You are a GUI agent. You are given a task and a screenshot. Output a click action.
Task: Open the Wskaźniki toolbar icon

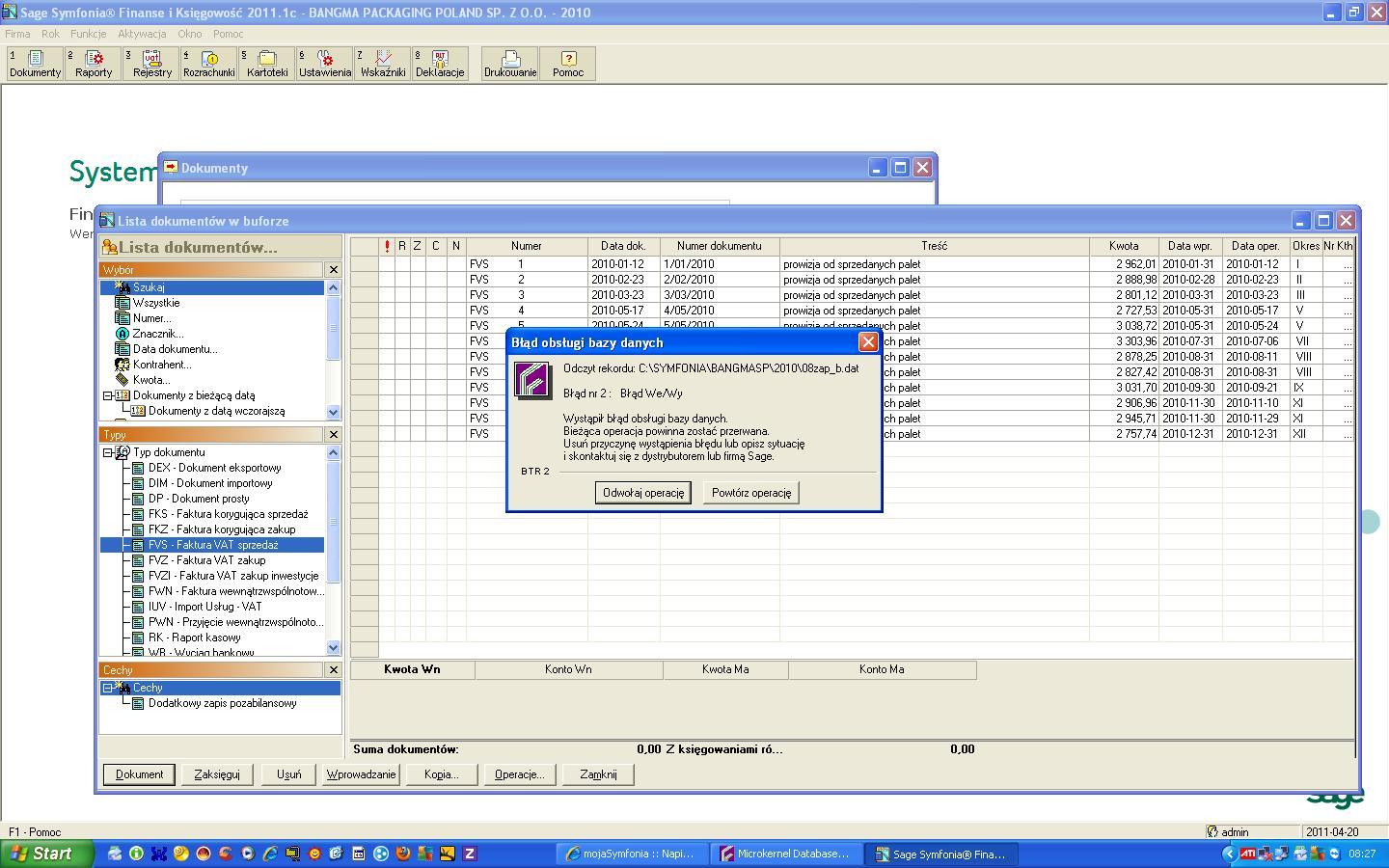pos(383,64)
